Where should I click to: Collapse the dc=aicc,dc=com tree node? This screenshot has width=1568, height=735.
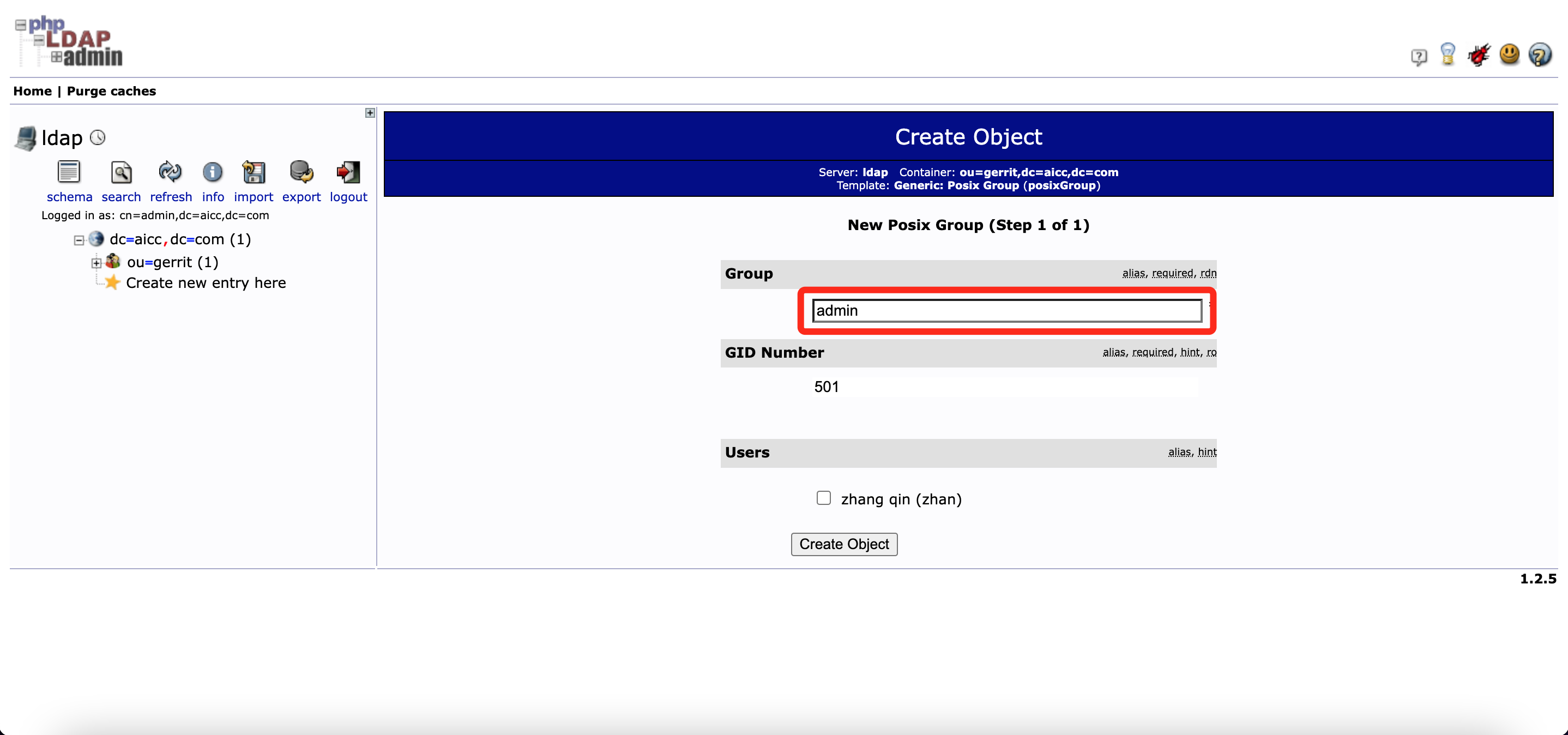pyautogui.click(x=79, y=240)
